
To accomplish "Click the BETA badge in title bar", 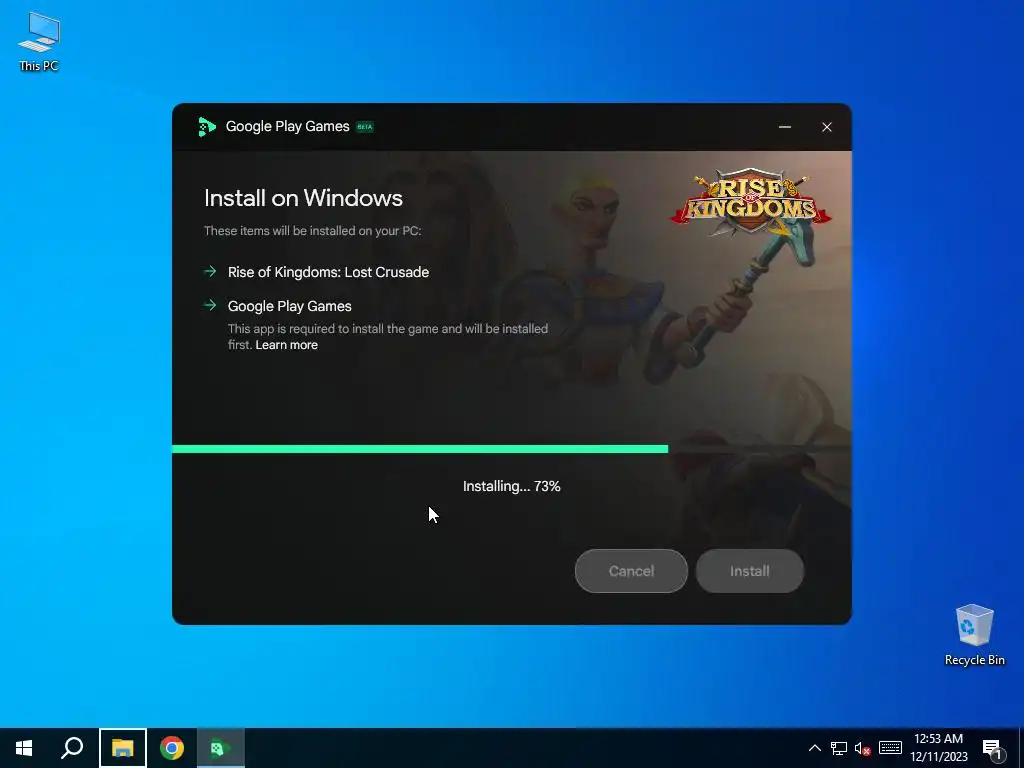I will click(x=364, y=127).
